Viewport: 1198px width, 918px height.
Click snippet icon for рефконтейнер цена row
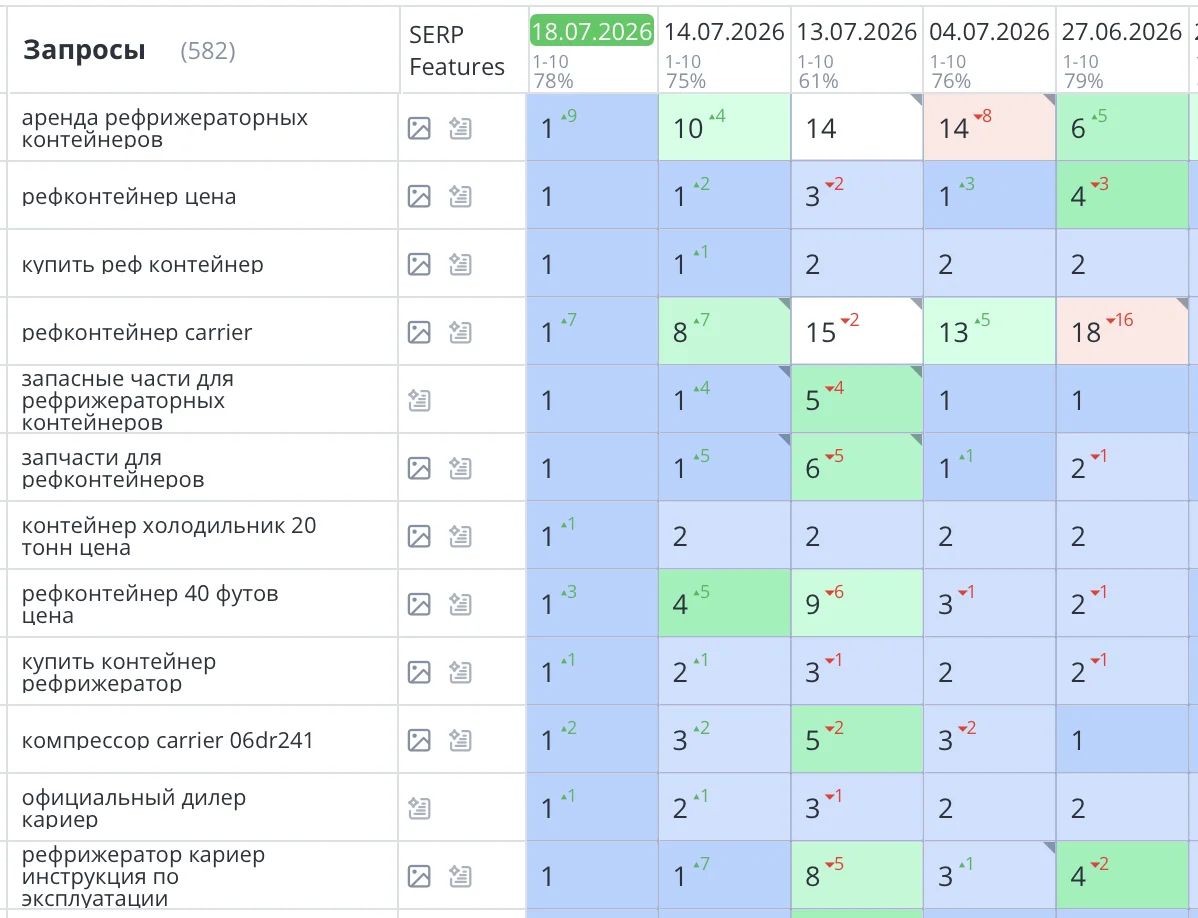tap(460, 196)
